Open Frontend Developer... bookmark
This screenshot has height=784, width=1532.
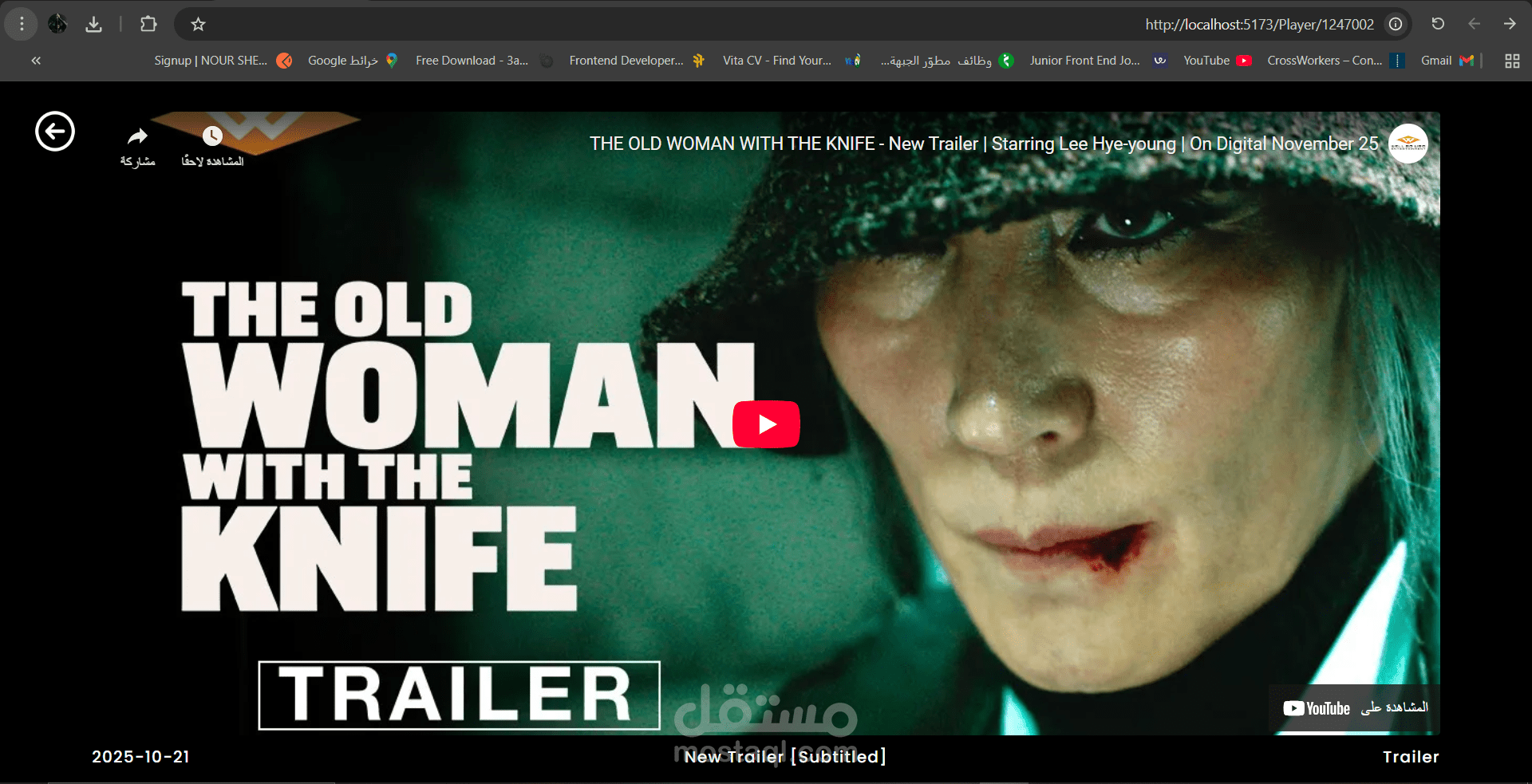click(x=637, y=61)
